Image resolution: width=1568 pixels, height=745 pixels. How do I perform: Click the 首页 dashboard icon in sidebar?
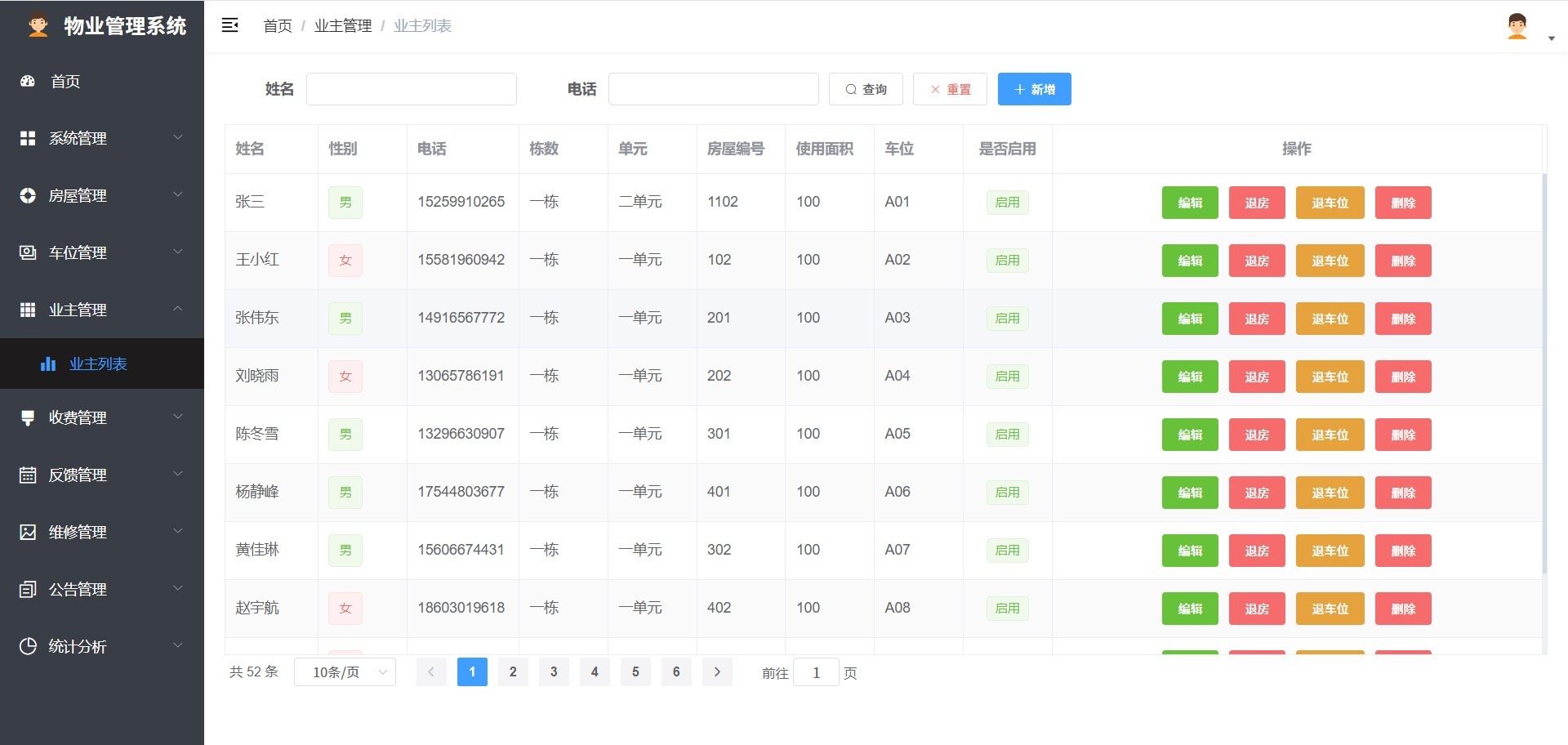[28, 81]
